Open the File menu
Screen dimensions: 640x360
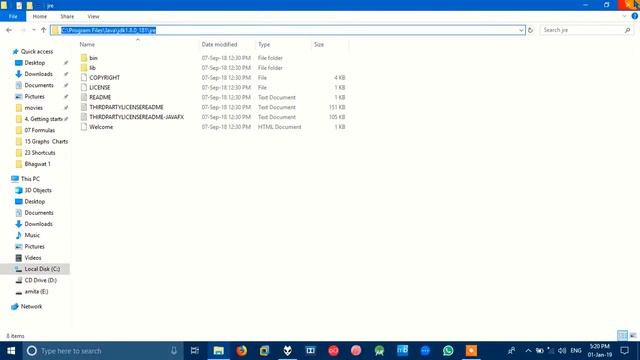click(x=13, y=16)
